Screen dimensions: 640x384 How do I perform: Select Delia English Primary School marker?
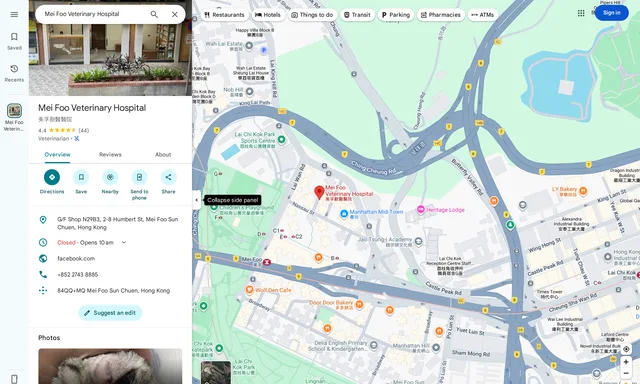(x=373, y=346)
